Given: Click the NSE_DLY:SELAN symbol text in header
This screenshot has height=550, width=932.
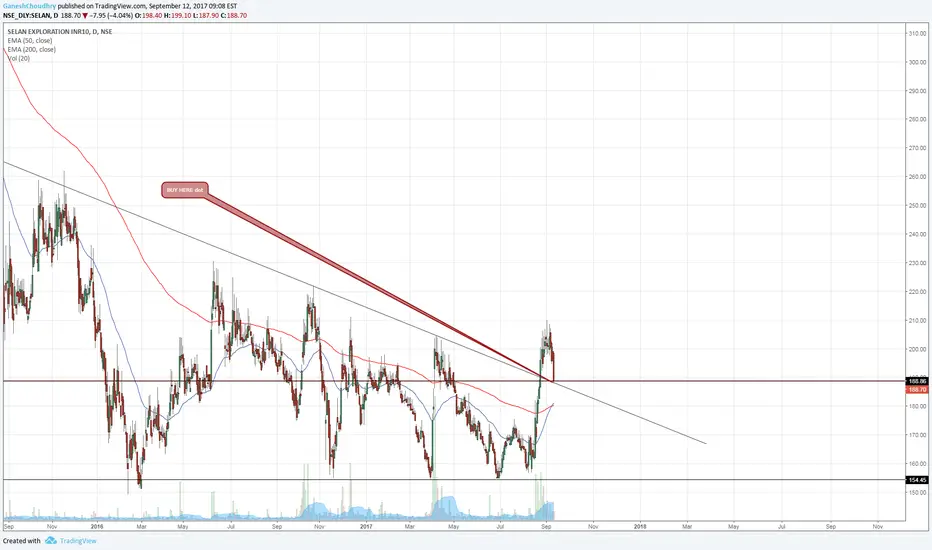Looking at the screenshot, I should (26, 15).
